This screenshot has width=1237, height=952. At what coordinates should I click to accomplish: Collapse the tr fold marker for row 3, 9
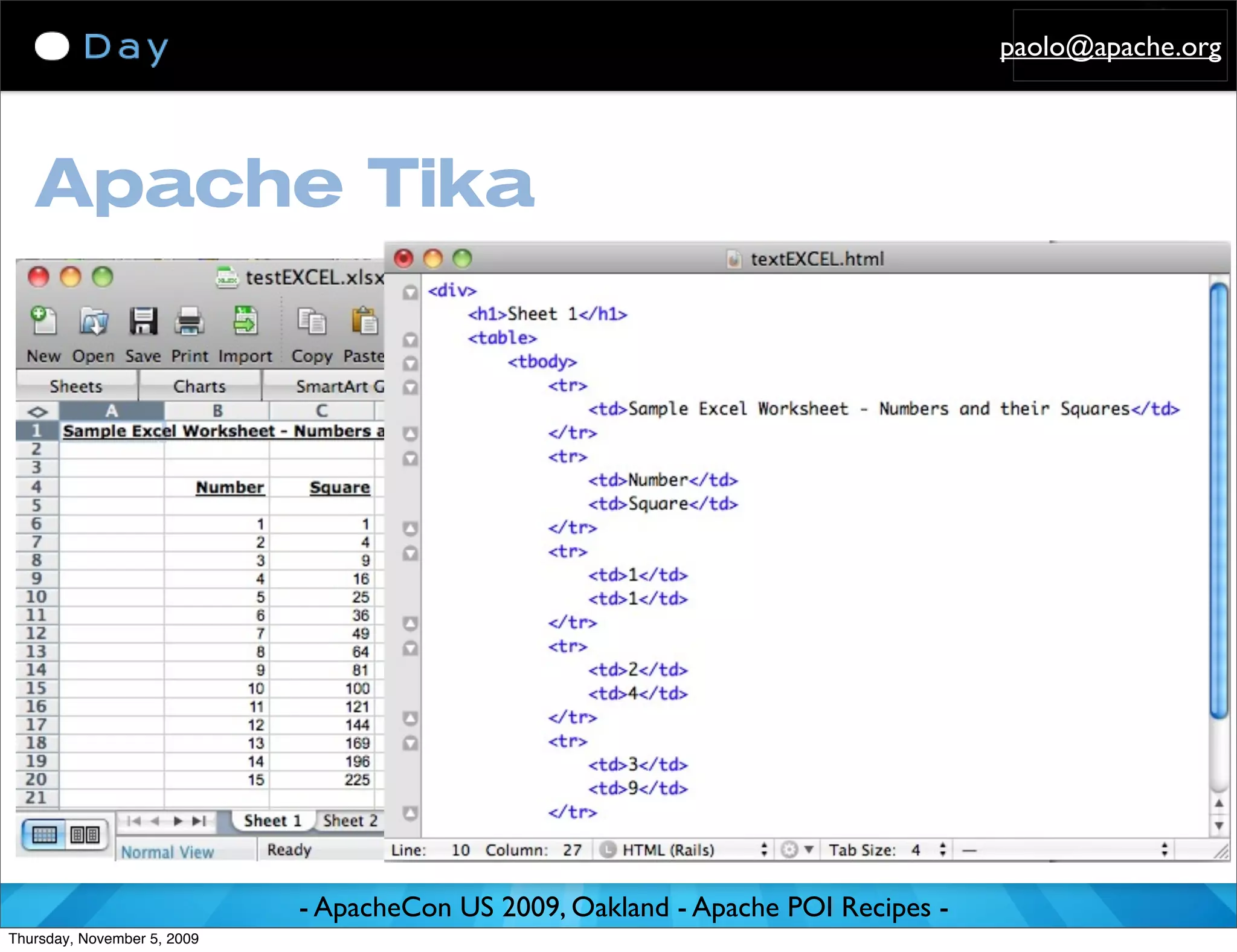pos(410,742)
